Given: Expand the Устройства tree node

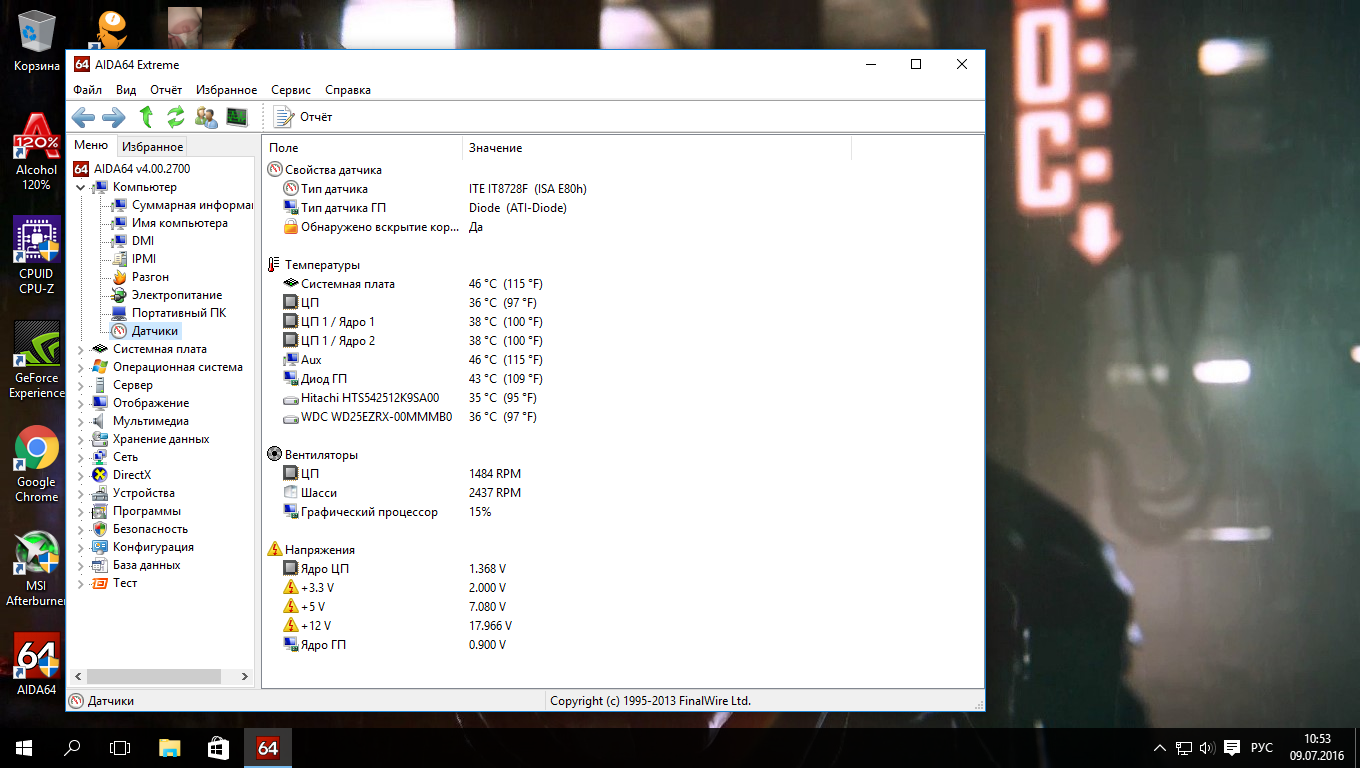Looking at the screenshot, I should coord(81,493).
